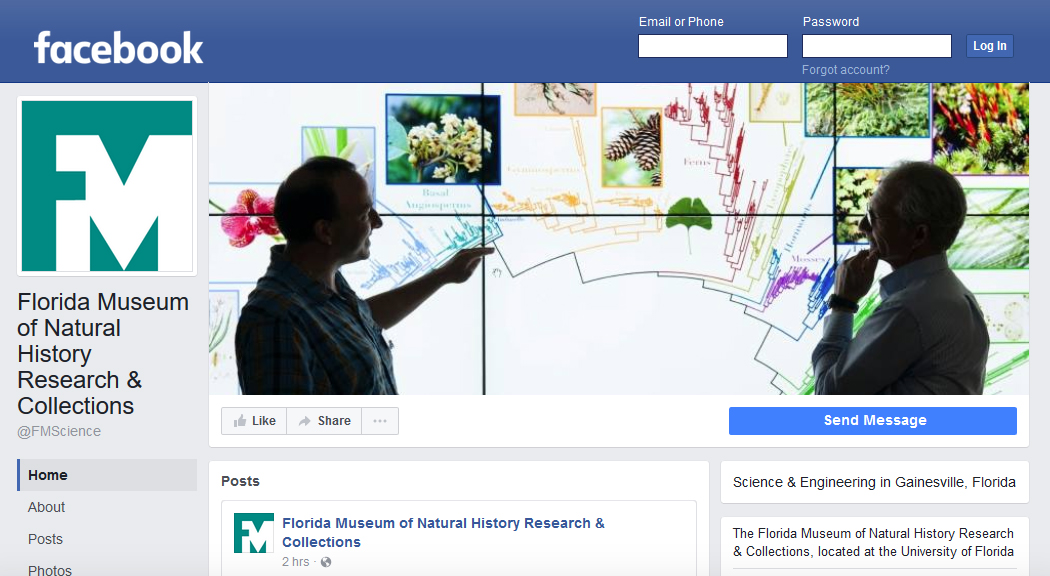Click the Like thumbs-up button
This screenshot has width=1050, height=576.
coord(254,421)
